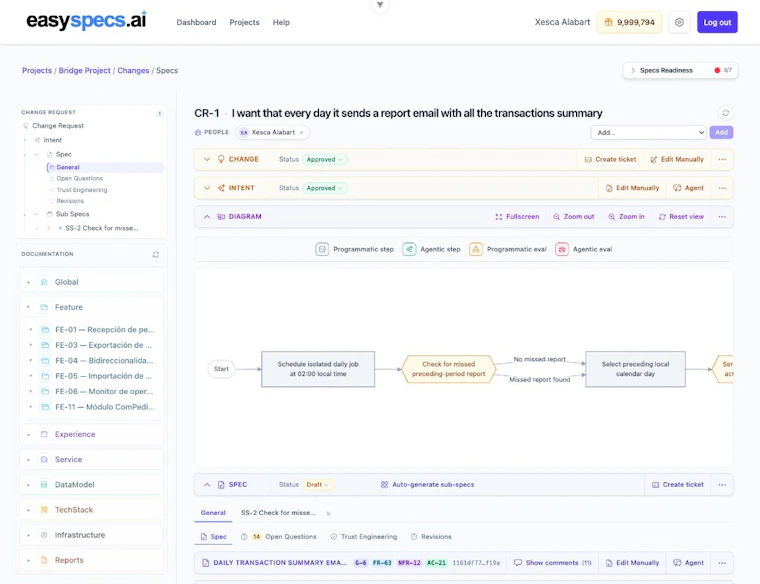The width and height of the screenshot is (760, 584).
Task: Open the Add... people dropdown
Action: pyautogui.click(x=649, y=132)
